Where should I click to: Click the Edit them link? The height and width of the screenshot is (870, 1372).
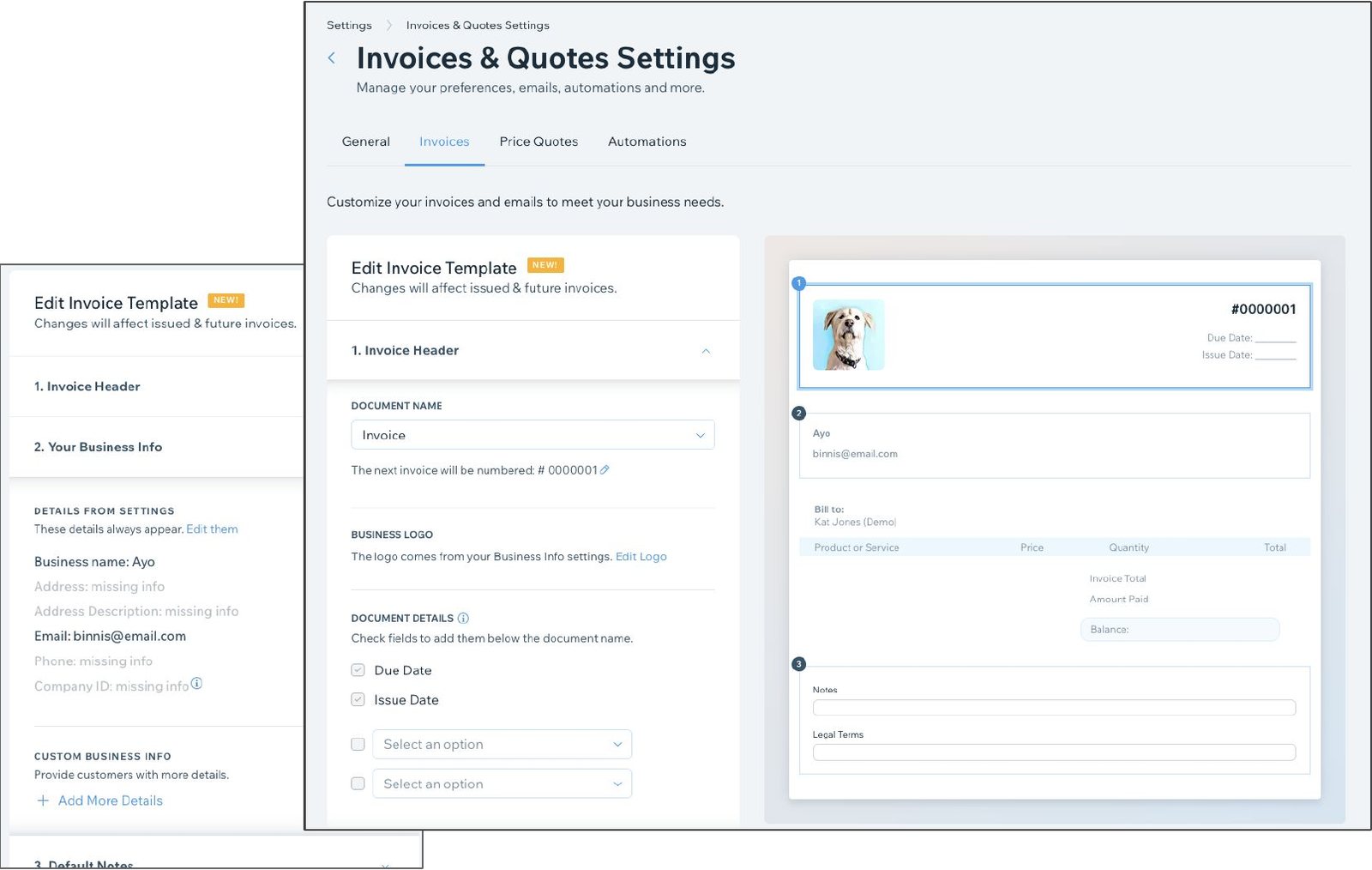212,529
